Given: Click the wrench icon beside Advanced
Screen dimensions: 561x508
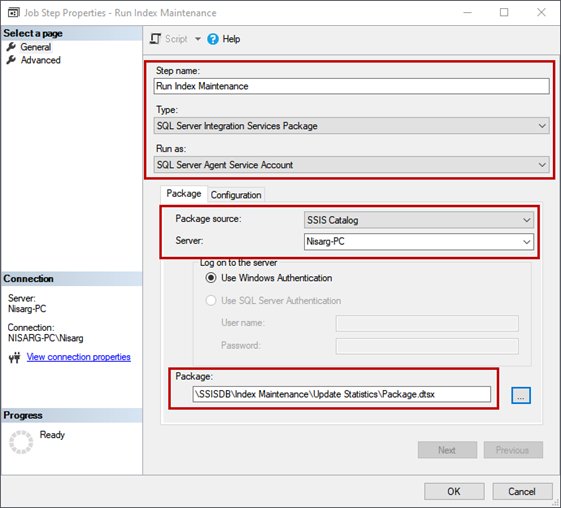Looking at the screenshot, I should (x=11, y=60).
